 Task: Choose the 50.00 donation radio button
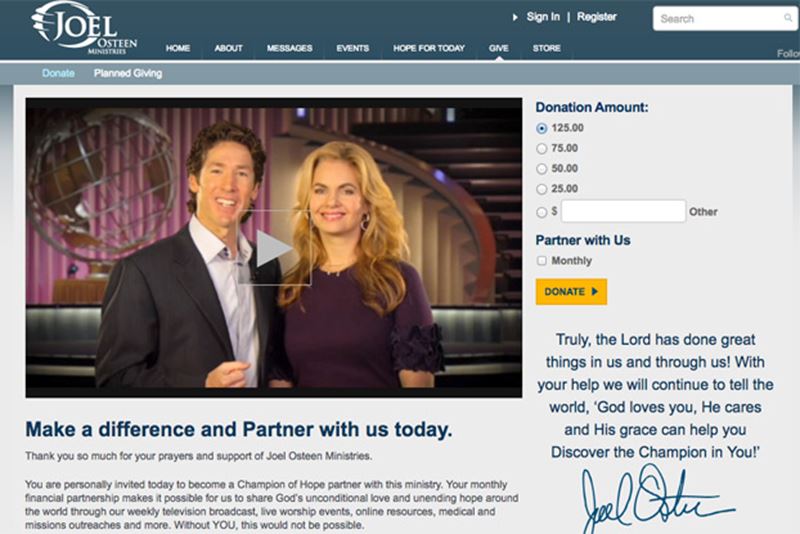tap(542, 169)
